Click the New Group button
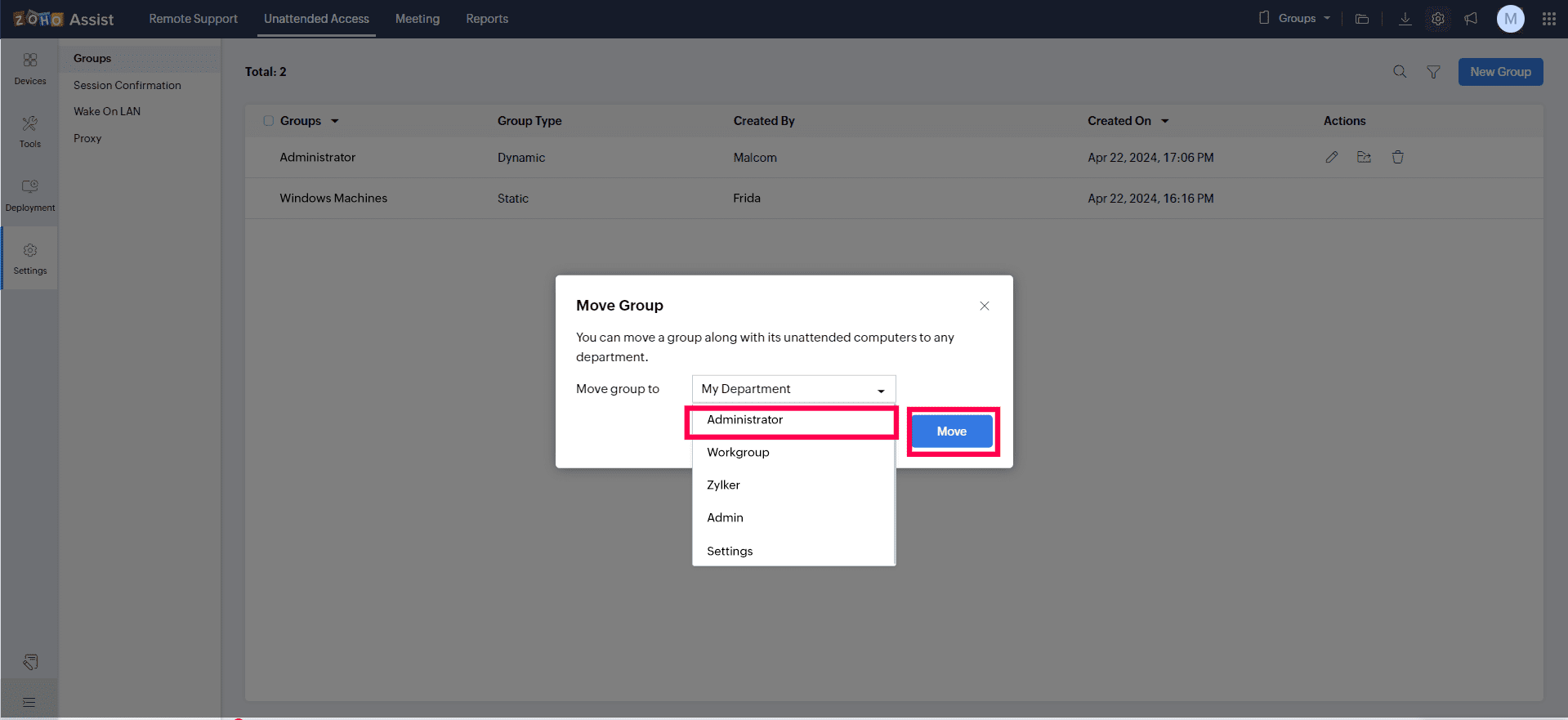The height and width of the screenshot is (720, 1568). [x=1500, y=72]
